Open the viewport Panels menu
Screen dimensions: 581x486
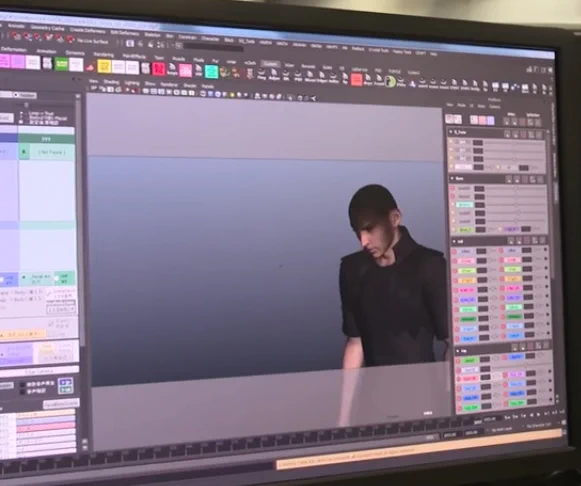pyautogui.click(x=208, y=87)
